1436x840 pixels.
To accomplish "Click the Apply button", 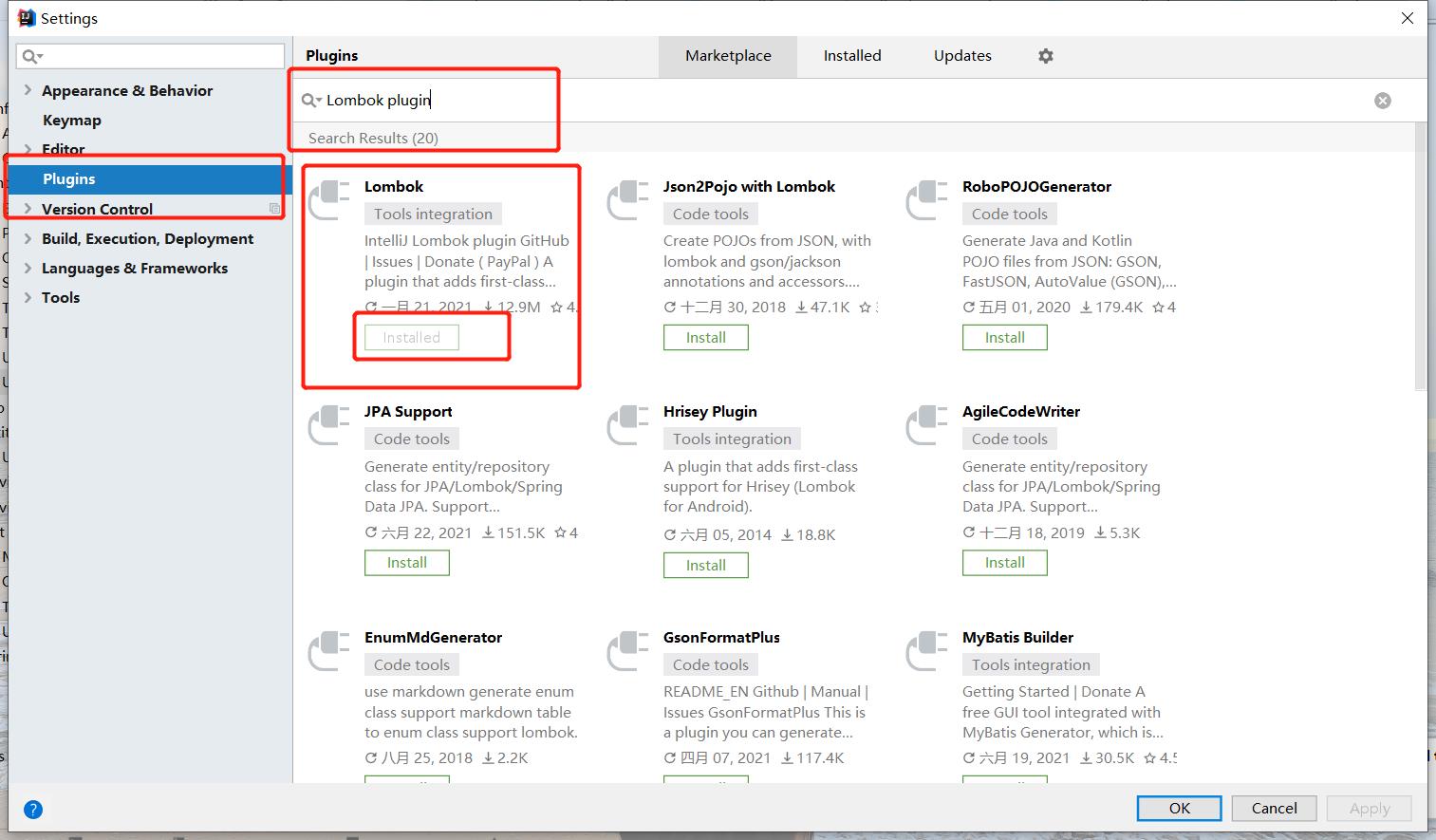I will pos(1370,809).
